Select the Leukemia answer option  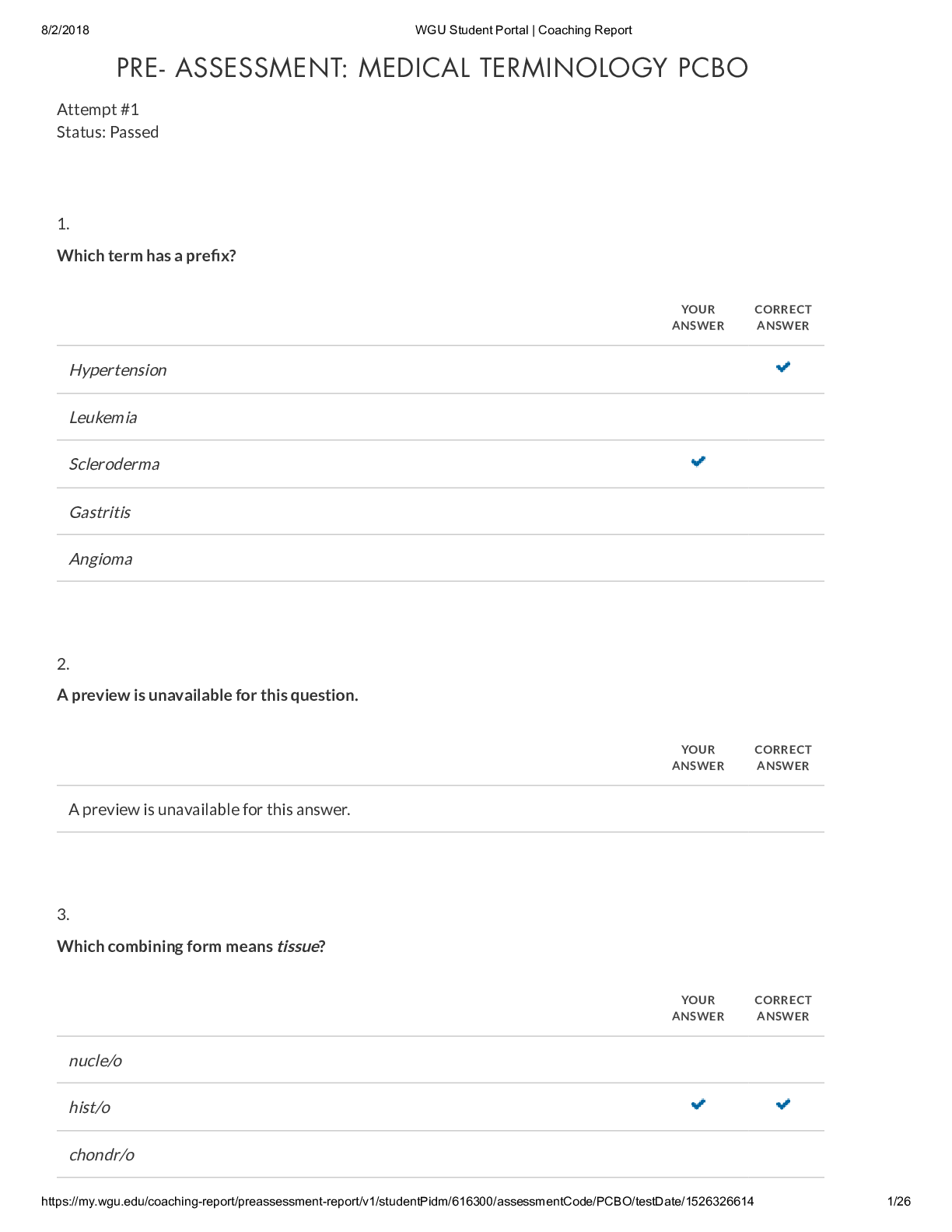(440, 417)
